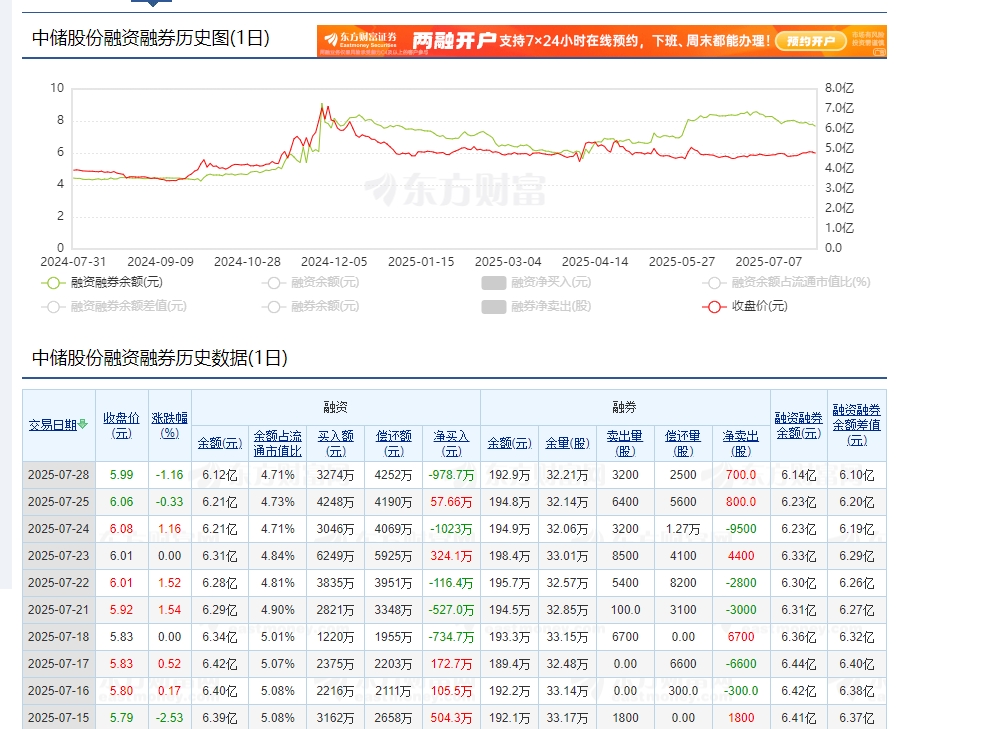Viewport: 1004px width, 729px height.
Task: Sort by 偿还量(股) header
Action: pyautogui.click(x=683, y=443)
